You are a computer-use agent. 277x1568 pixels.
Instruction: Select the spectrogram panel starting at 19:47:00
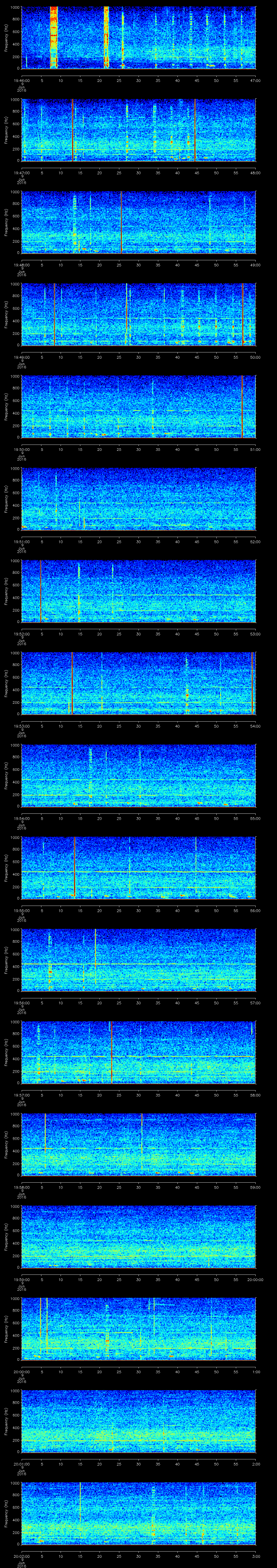click(139, 130)
